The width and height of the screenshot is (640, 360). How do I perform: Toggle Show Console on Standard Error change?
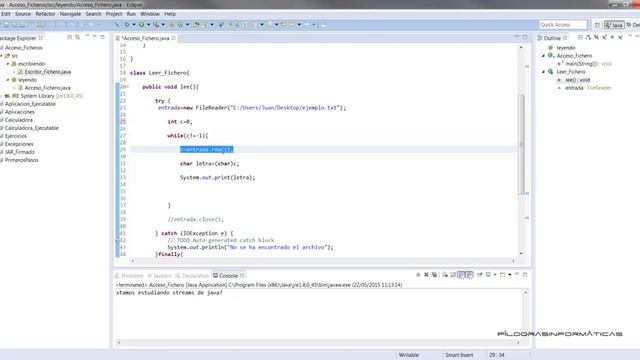pos(470,275)
